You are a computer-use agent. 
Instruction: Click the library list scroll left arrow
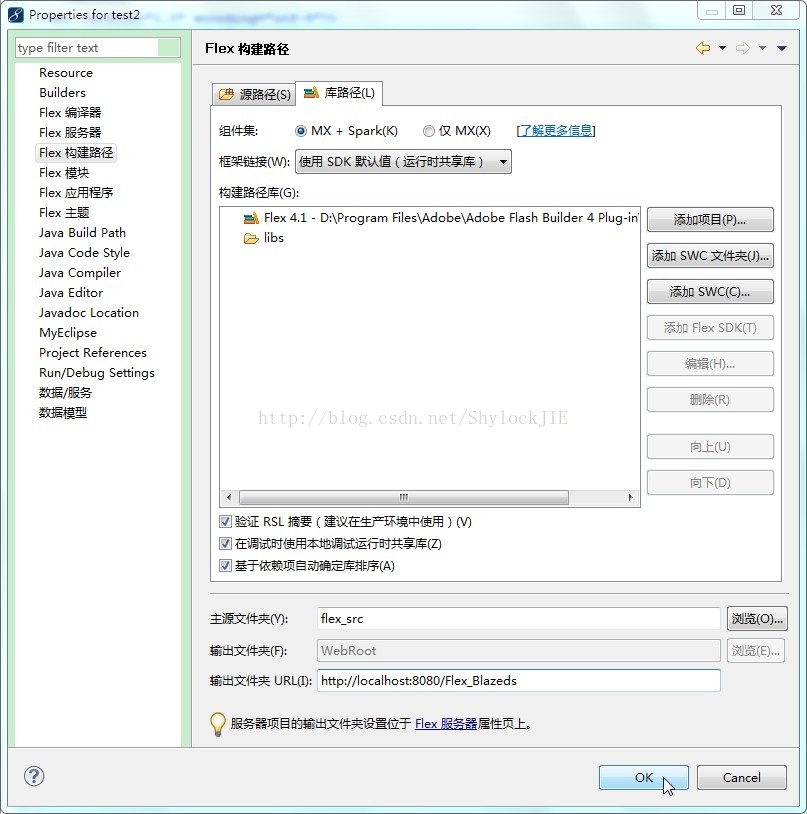point(229,497)
